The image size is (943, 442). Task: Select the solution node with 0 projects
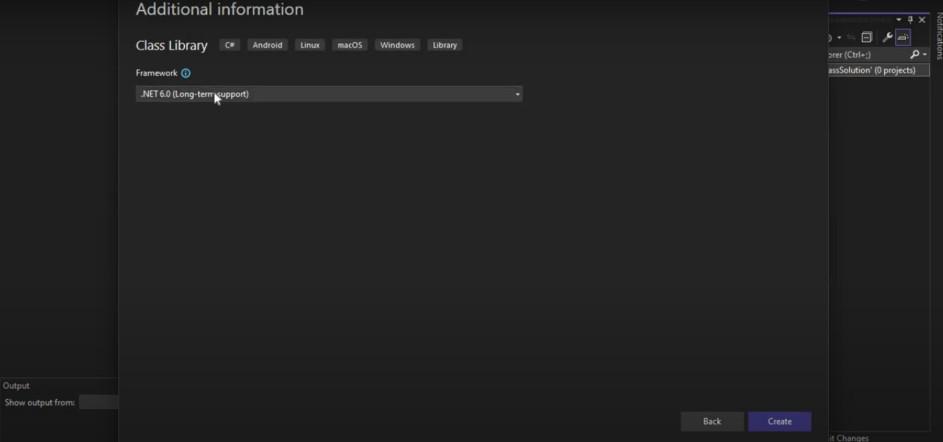pos(879,70)
